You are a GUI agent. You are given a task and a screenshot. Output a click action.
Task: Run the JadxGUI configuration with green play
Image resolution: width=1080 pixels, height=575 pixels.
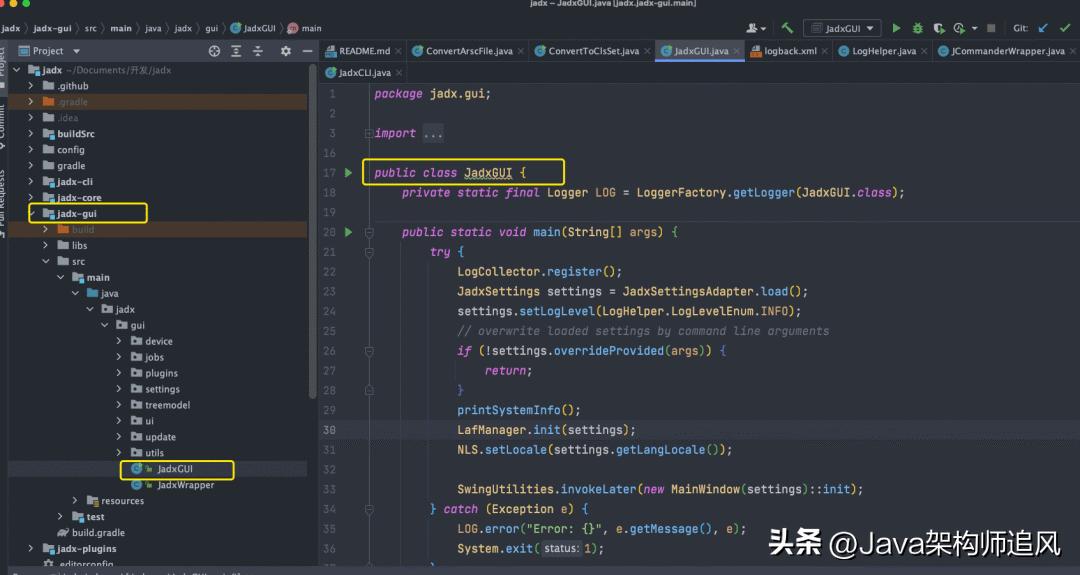(x=896, y=28)
